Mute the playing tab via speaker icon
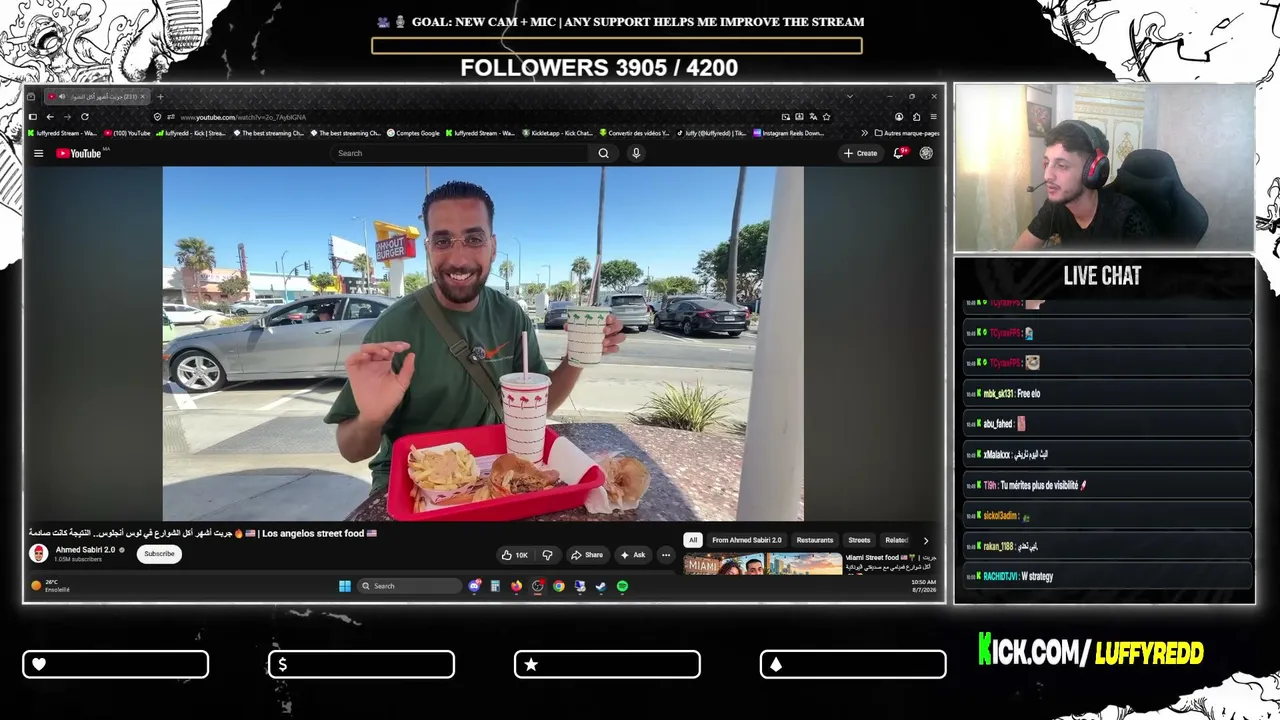 62,97
